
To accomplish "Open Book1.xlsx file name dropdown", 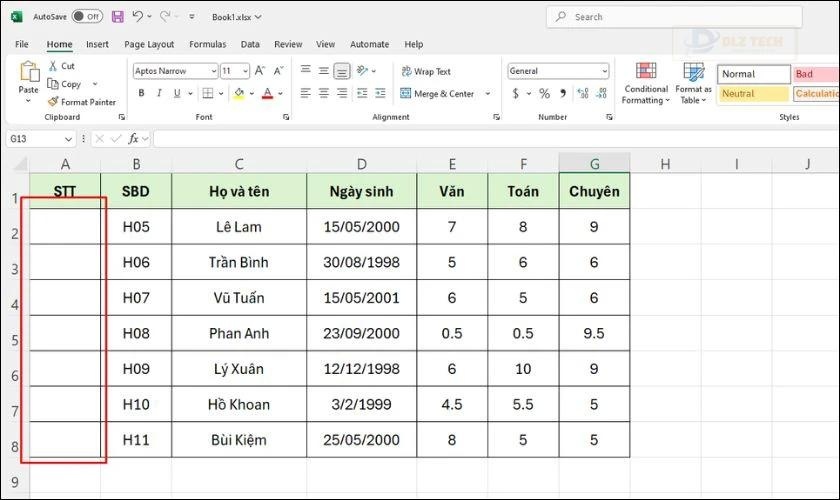I will coord(237,17).
